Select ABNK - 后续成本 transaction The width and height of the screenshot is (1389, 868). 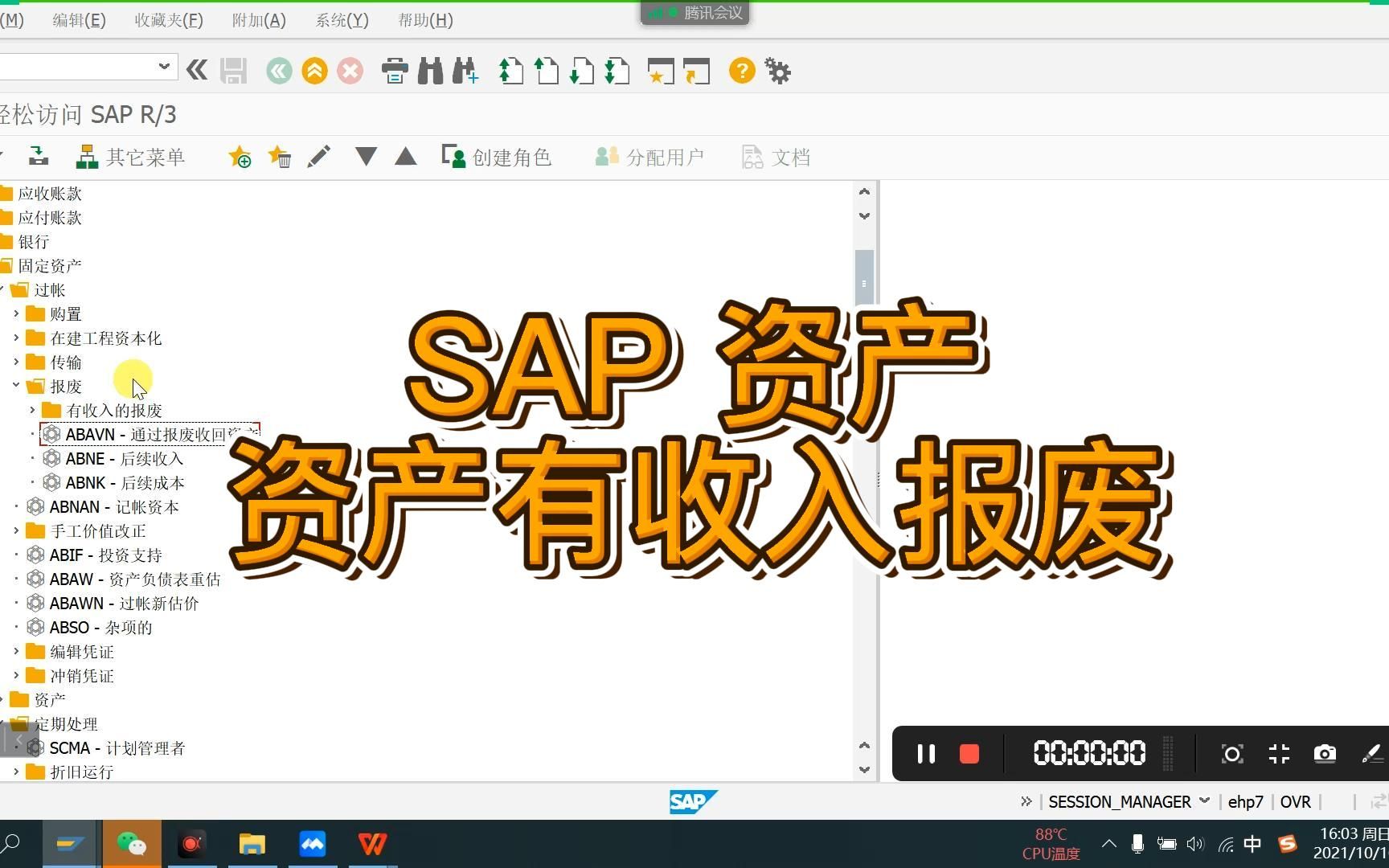tap(114, 482)
